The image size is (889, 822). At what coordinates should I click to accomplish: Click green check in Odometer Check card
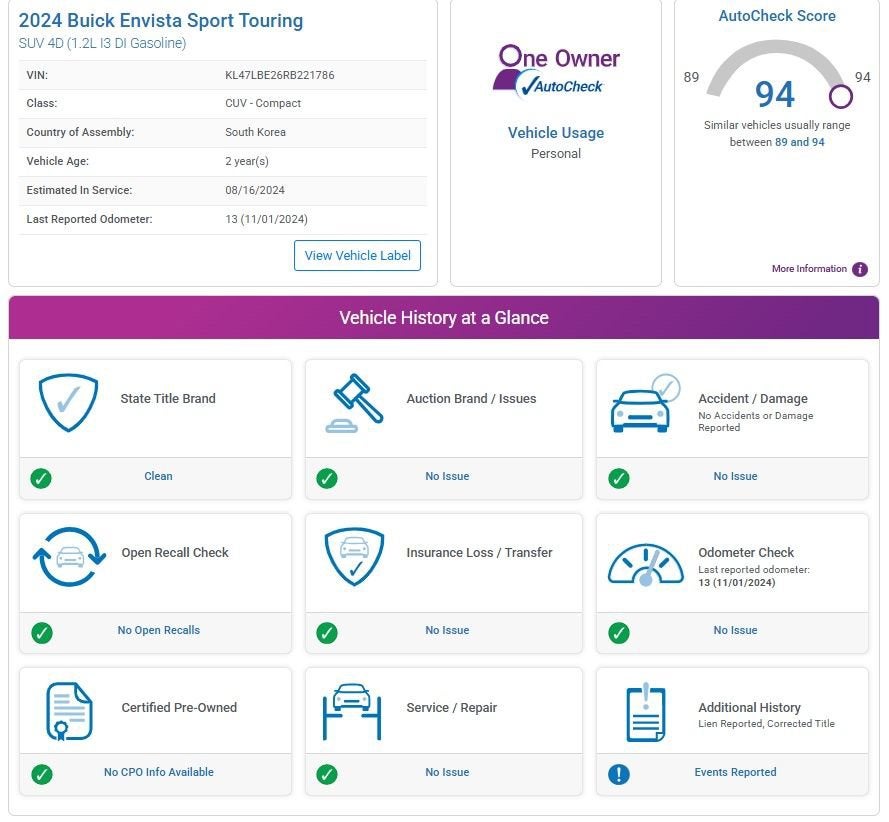619,633
